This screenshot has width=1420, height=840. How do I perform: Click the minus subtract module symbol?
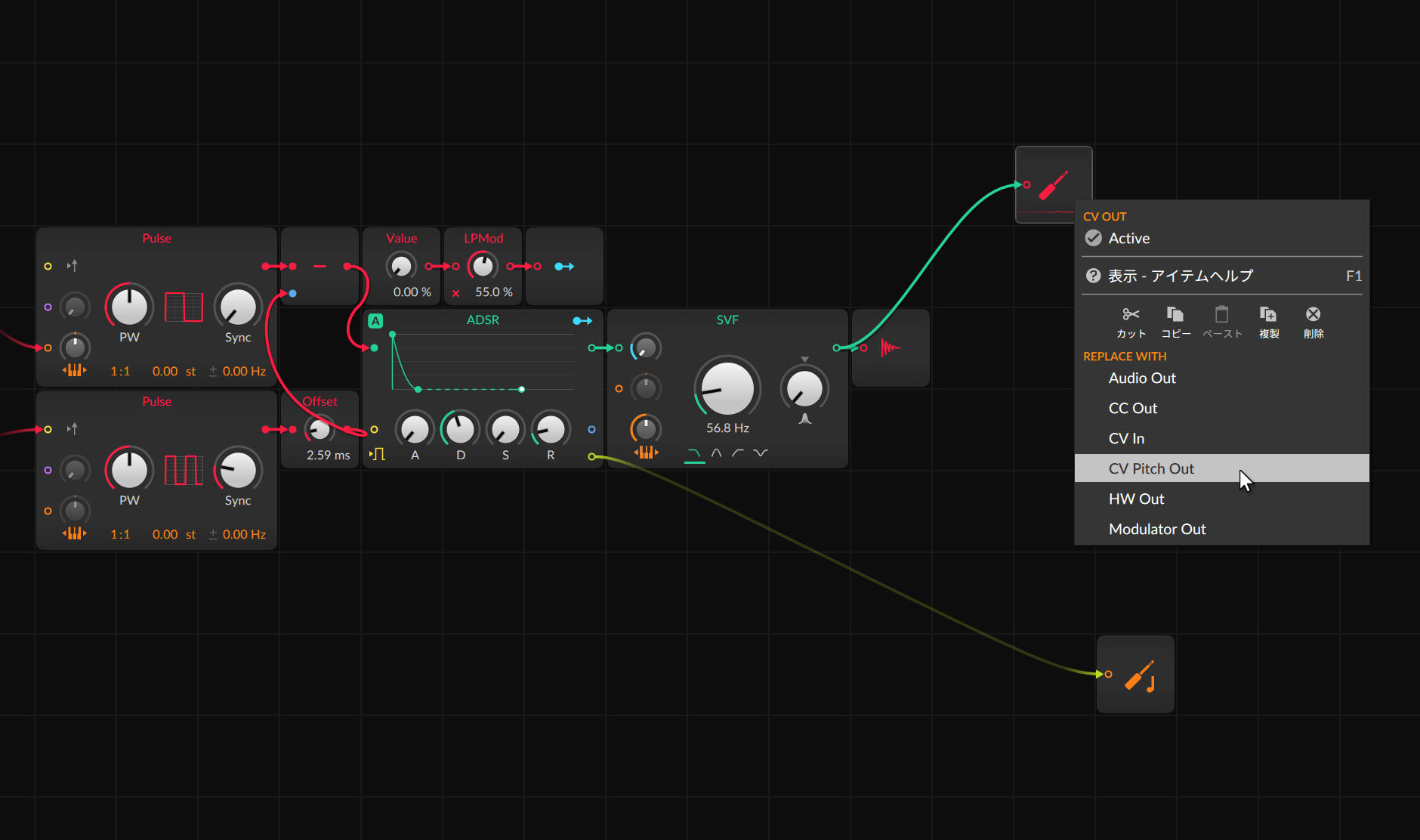pos(319,266)
